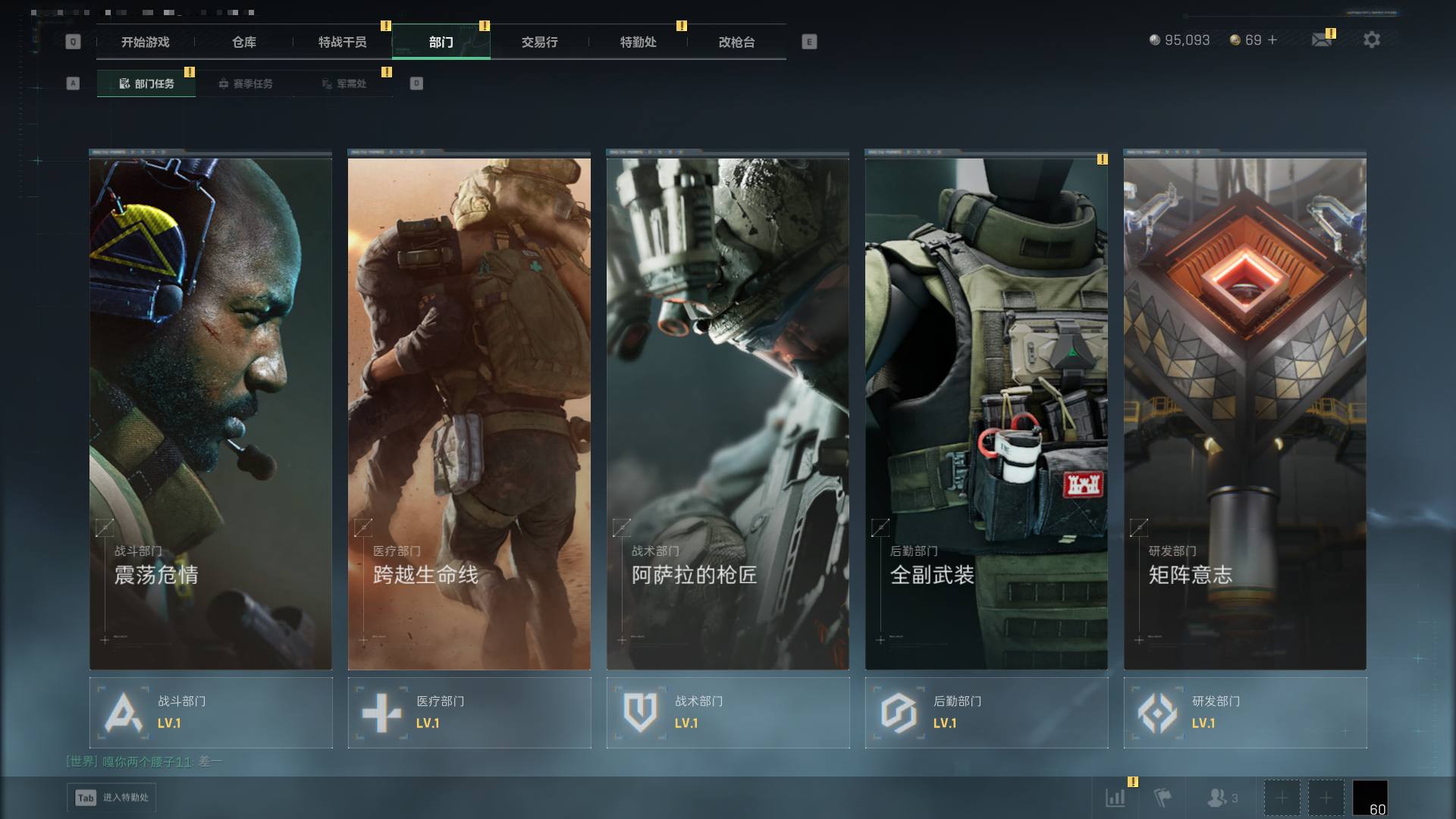The width and height of the screenshot is (1456, 819).
Task: Select the 赛季任务 sub-tab
Action: pyautogui.click(x=245, y=83)
